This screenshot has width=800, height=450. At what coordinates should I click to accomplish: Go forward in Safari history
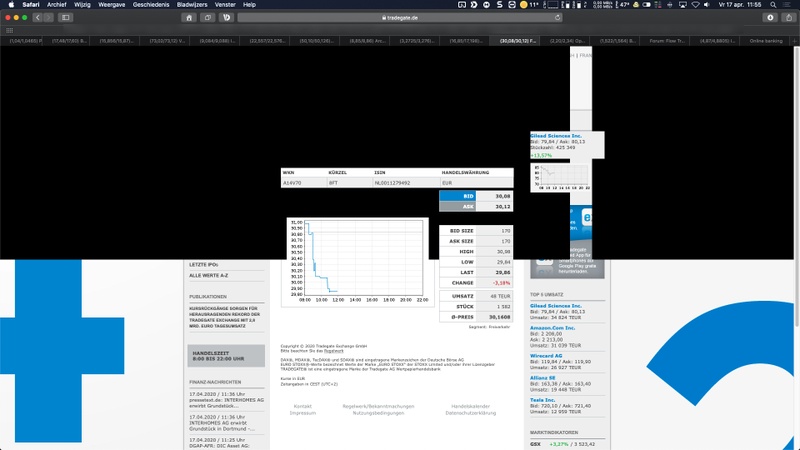48,17
